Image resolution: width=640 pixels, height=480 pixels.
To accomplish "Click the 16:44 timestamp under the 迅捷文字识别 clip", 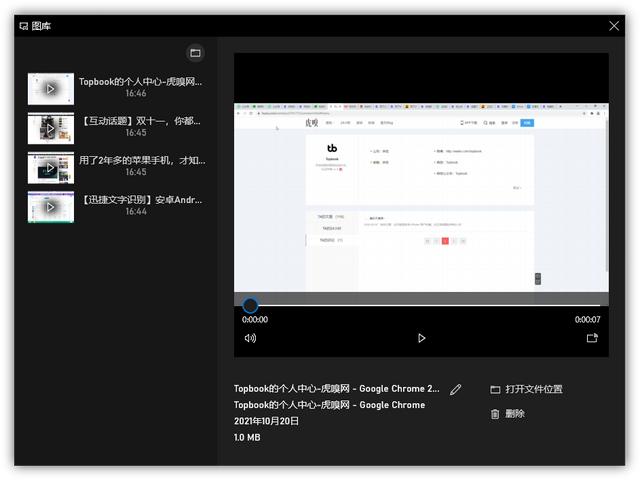I will 136,211.
